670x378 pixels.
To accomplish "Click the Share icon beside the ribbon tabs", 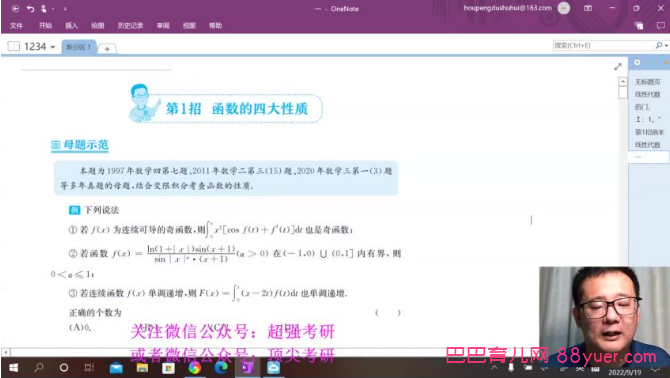I will click(639, 26).
